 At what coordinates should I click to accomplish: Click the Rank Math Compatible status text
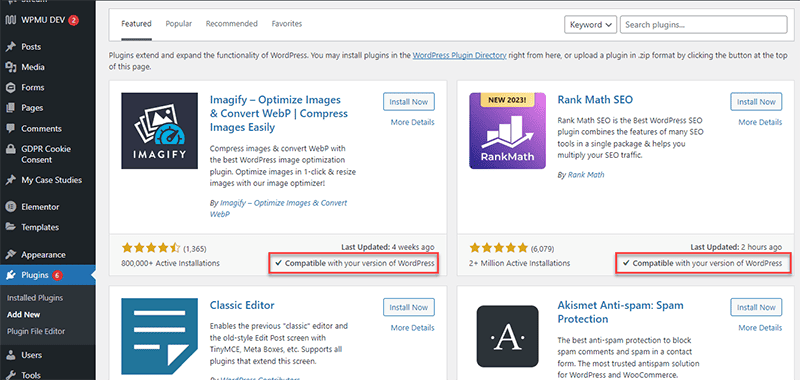click(x=703, y=264)
